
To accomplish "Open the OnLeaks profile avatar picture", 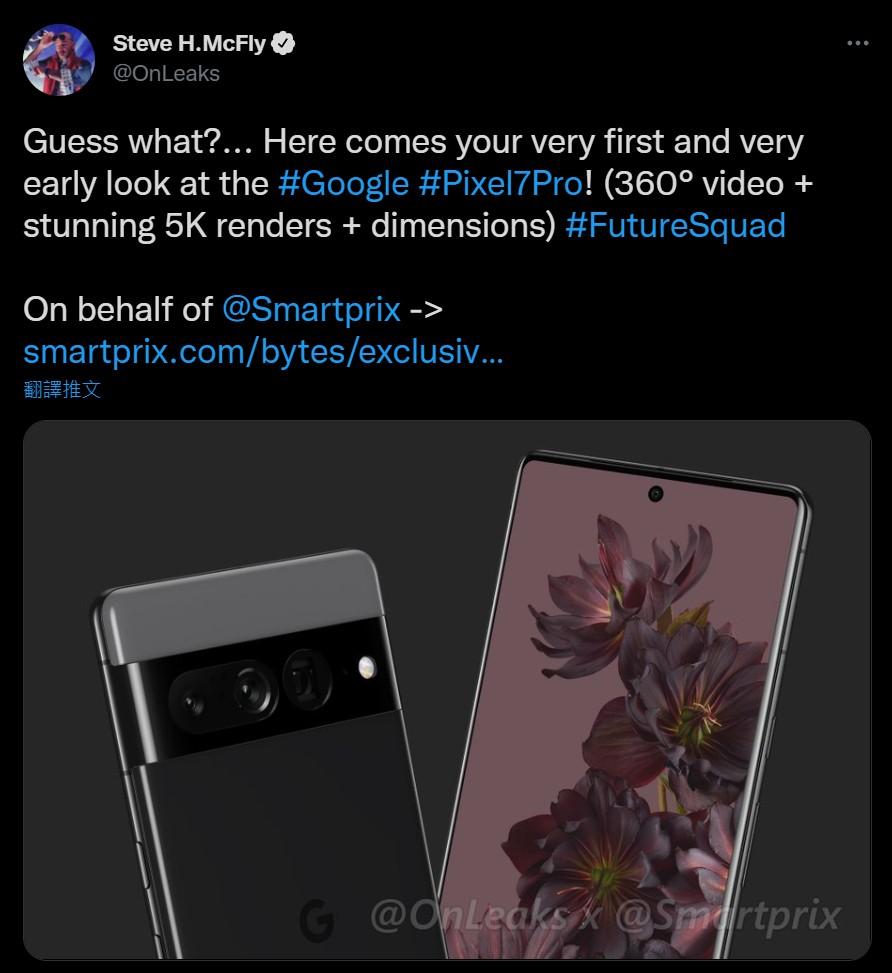I will (x=59, y=58).
